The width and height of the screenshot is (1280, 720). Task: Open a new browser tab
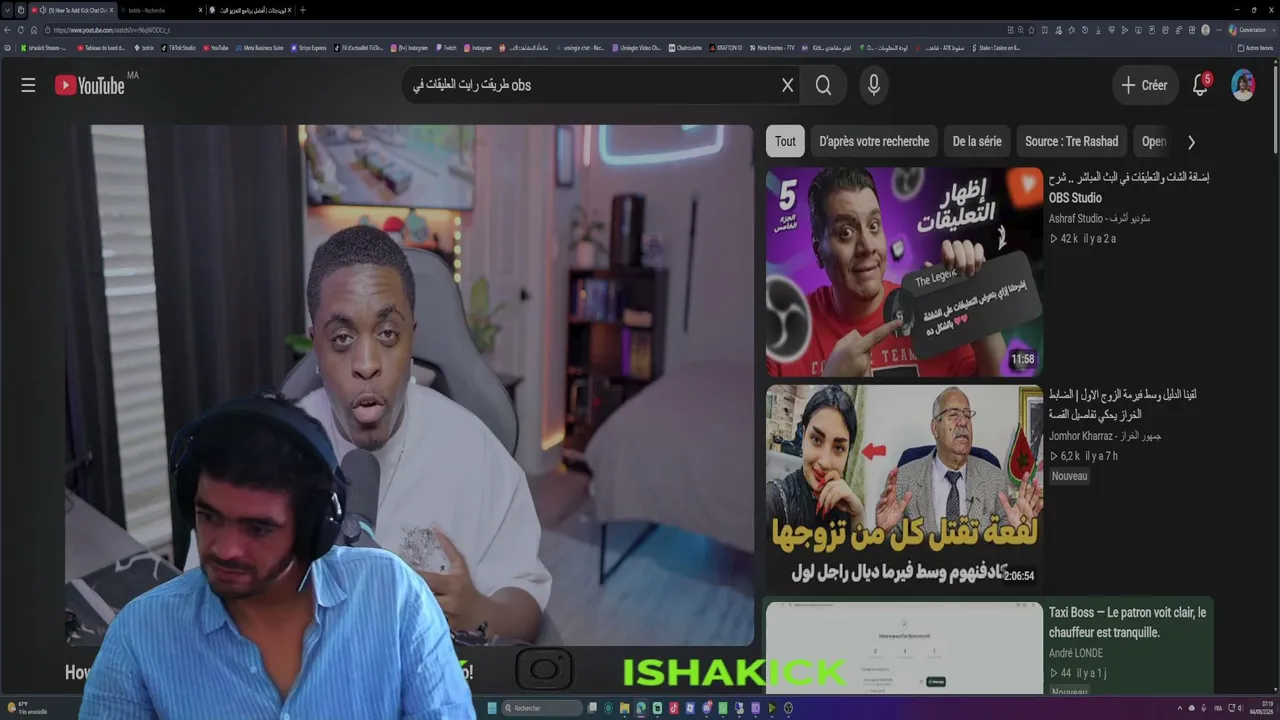pos(303,10)
